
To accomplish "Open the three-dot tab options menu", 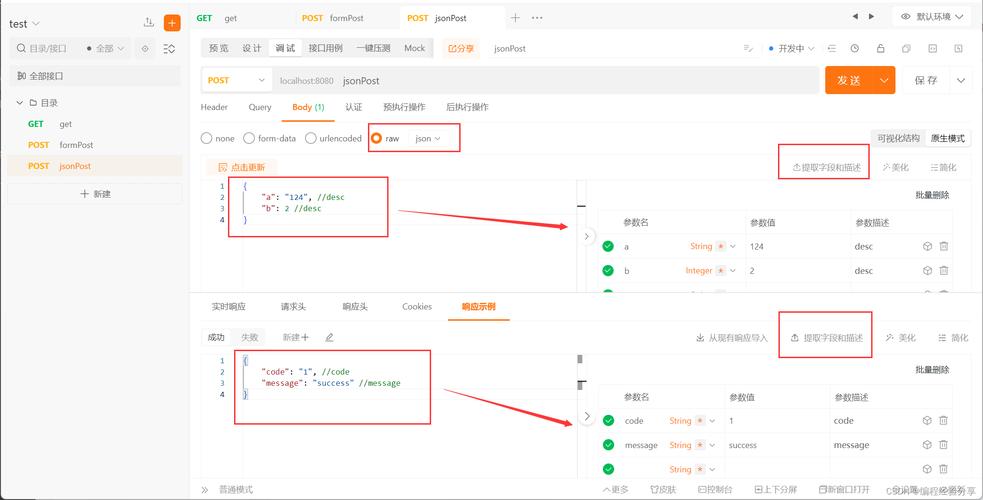I will (537, 18).
